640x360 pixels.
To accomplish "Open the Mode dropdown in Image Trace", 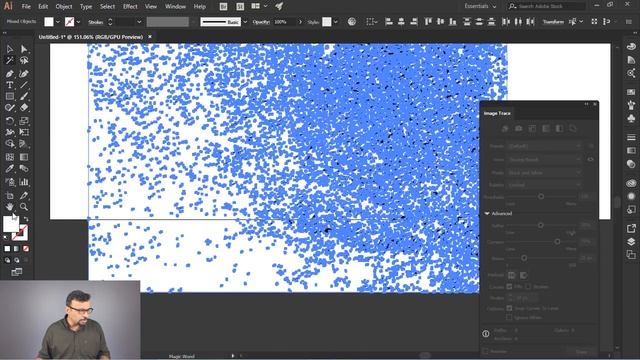I will tap(544, 173).
